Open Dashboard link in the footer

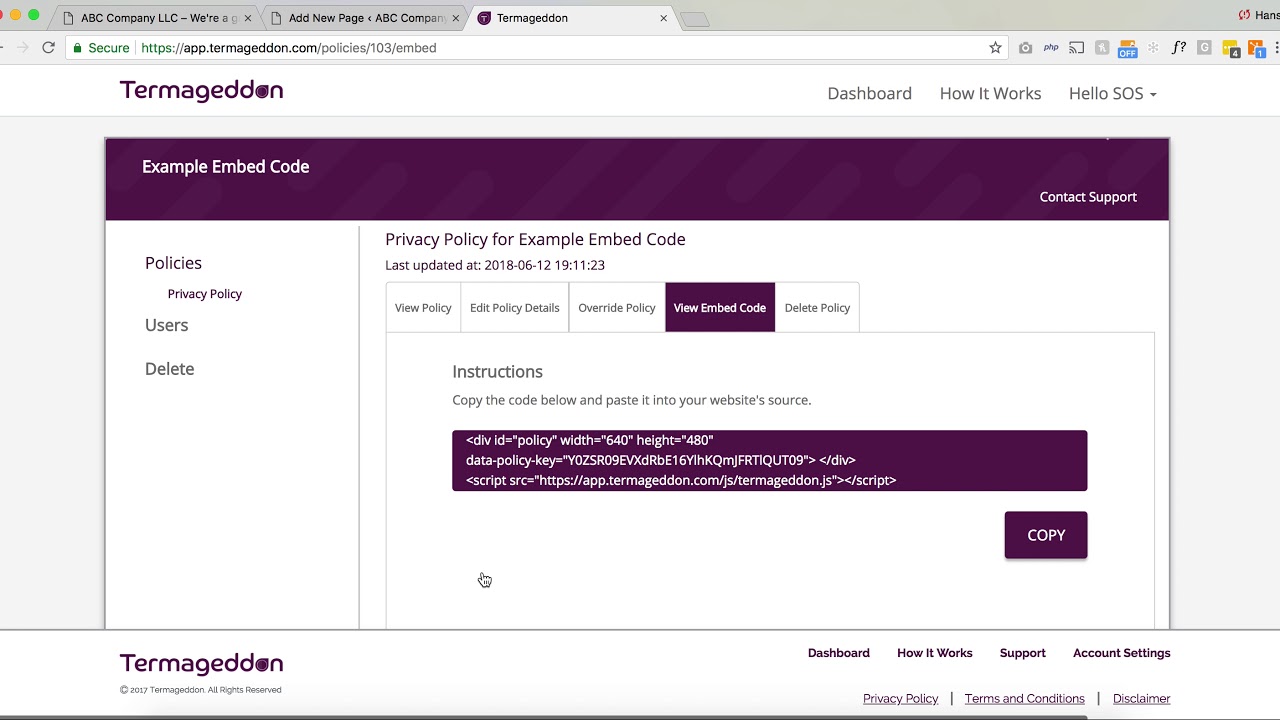pyautogui.click(x=838, y=653)
